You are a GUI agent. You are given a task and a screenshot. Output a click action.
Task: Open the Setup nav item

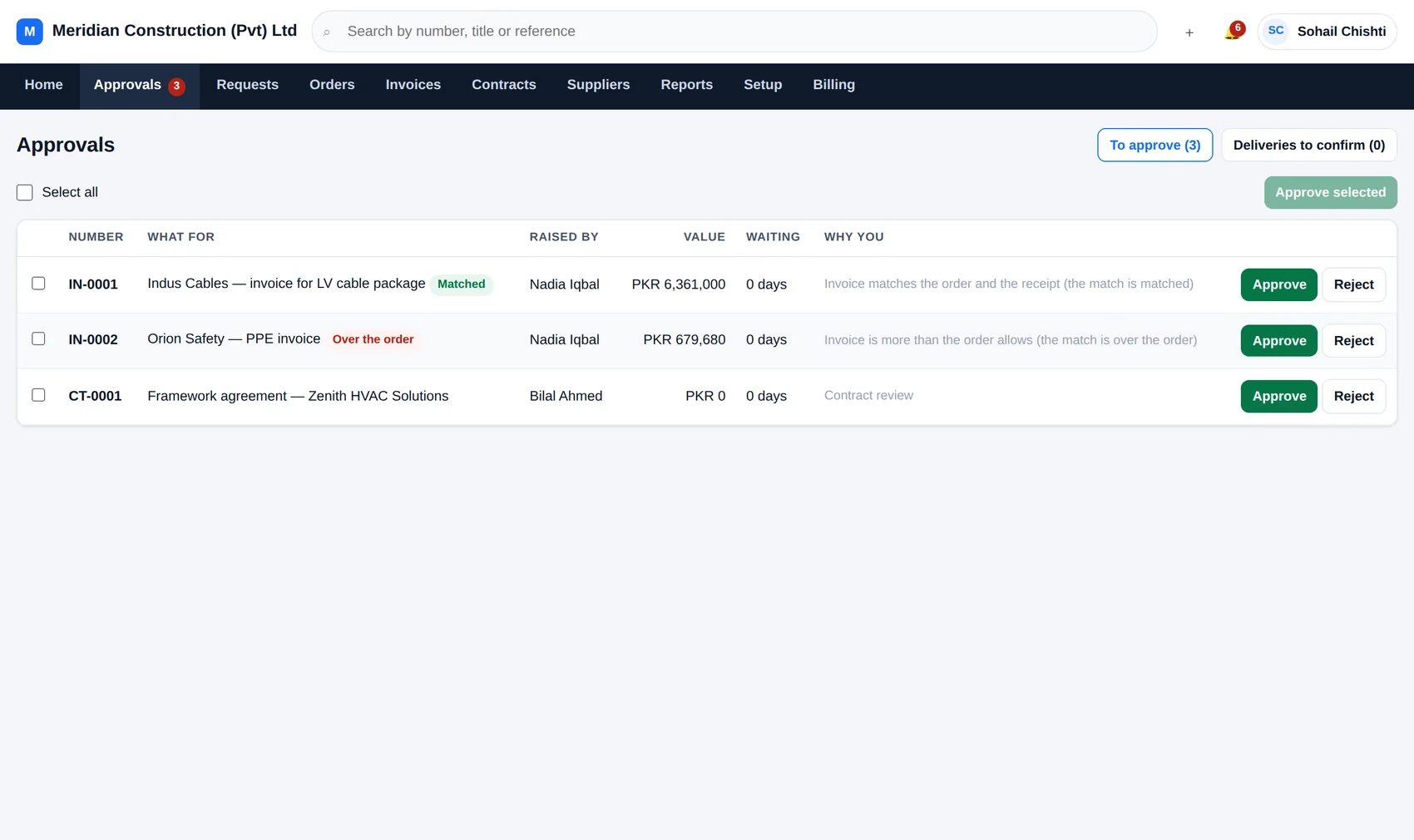point(763,85)
